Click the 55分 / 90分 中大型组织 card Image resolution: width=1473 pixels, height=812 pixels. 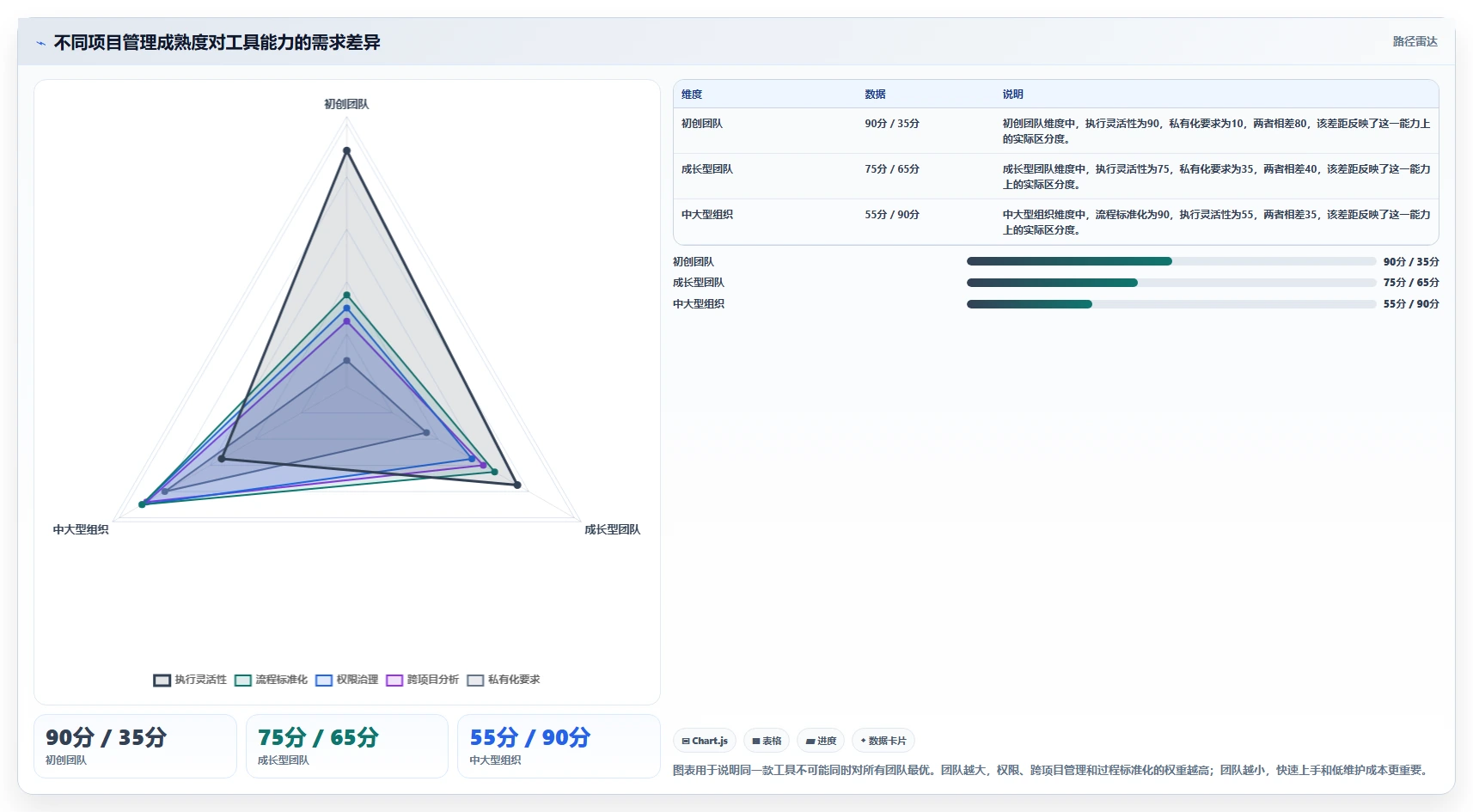pos(559,746)
